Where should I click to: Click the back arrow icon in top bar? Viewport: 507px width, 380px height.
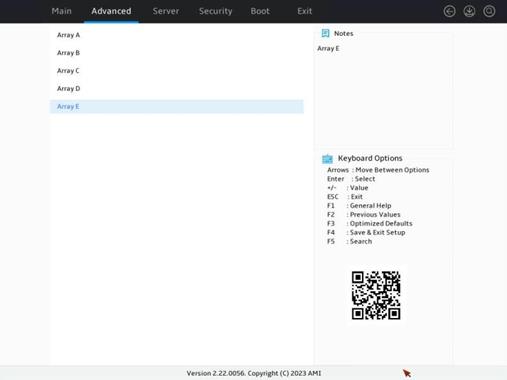point(449,11)
